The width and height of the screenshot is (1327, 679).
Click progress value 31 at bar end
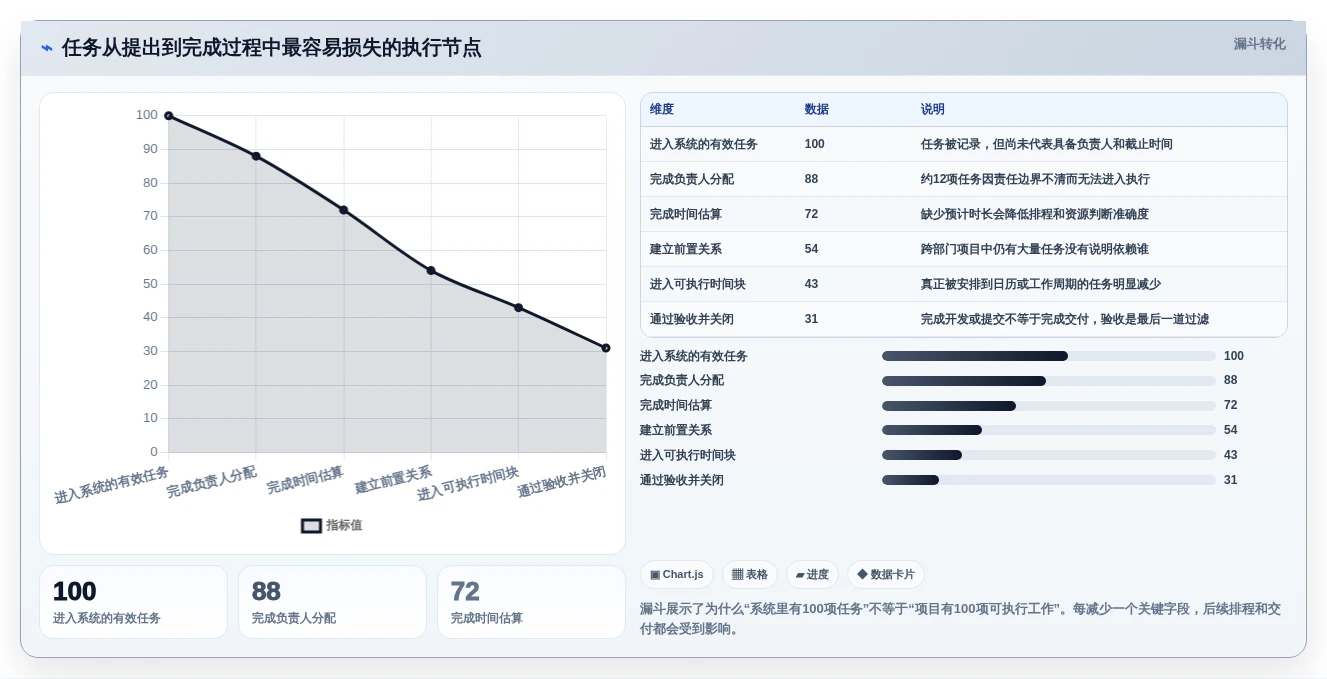click(x=1231, y=480)
